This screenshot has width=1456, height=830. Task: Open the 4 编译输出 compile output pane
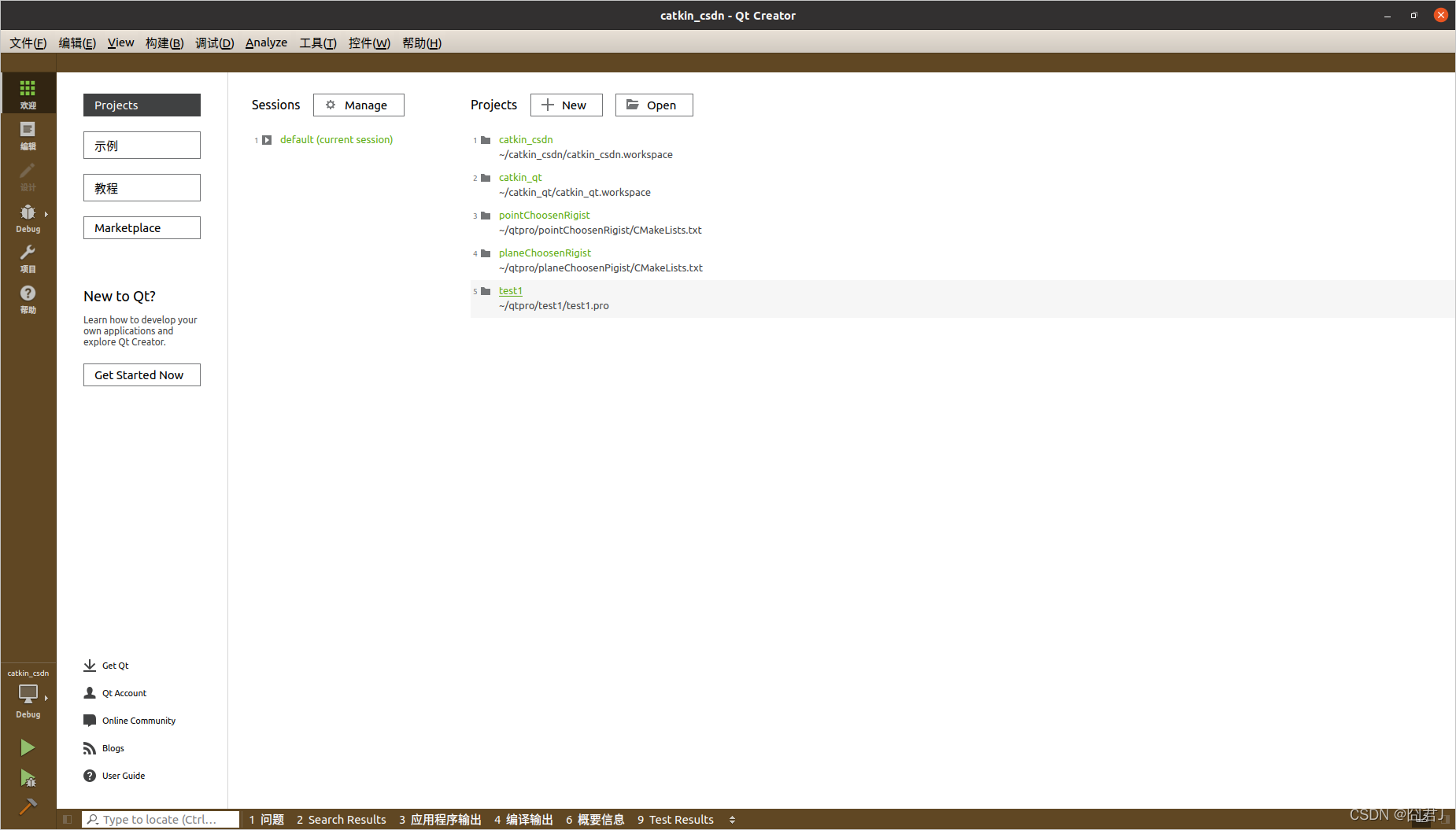(x=523, y=820)
